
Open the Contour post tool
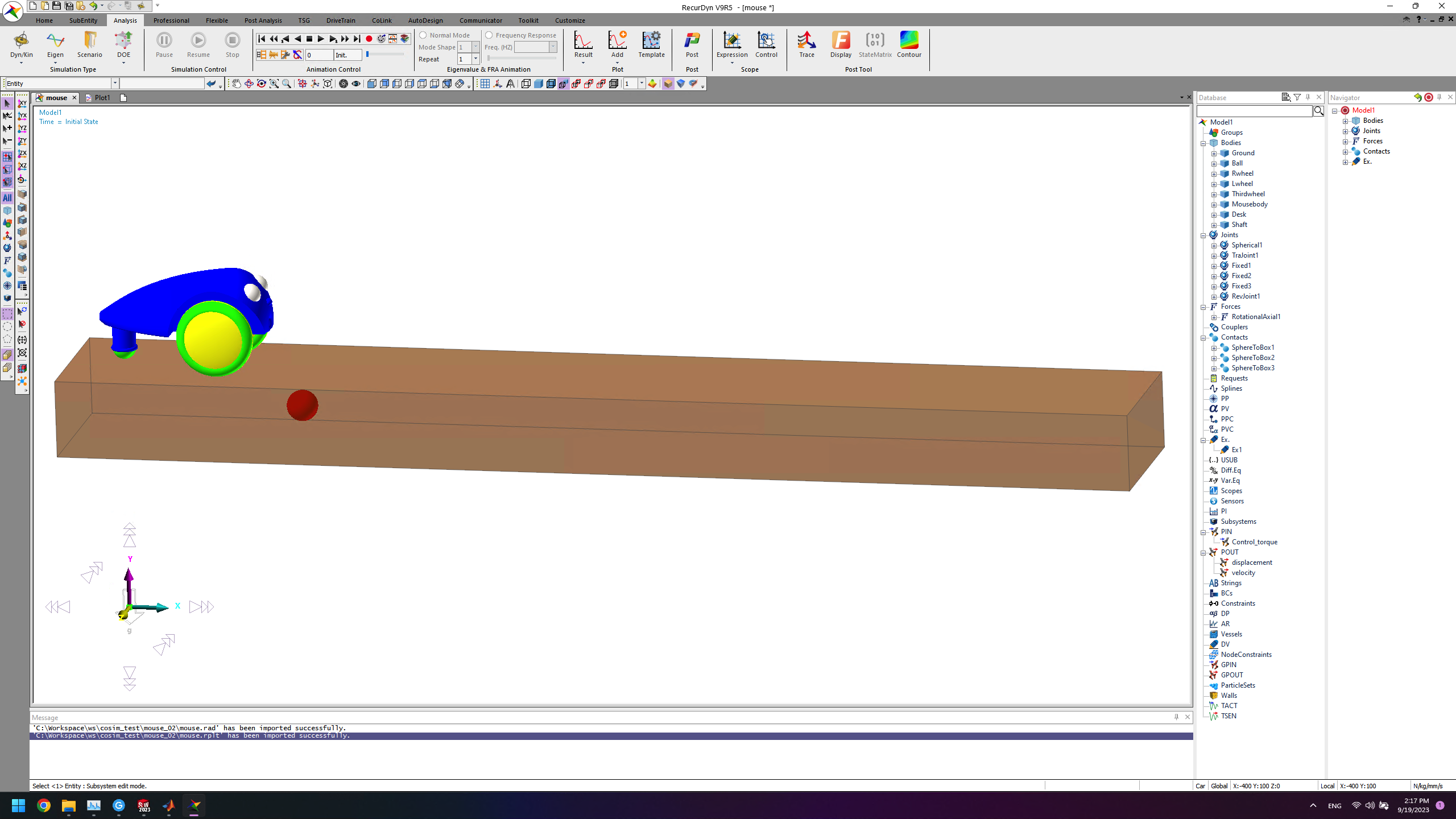coord(909,45)
